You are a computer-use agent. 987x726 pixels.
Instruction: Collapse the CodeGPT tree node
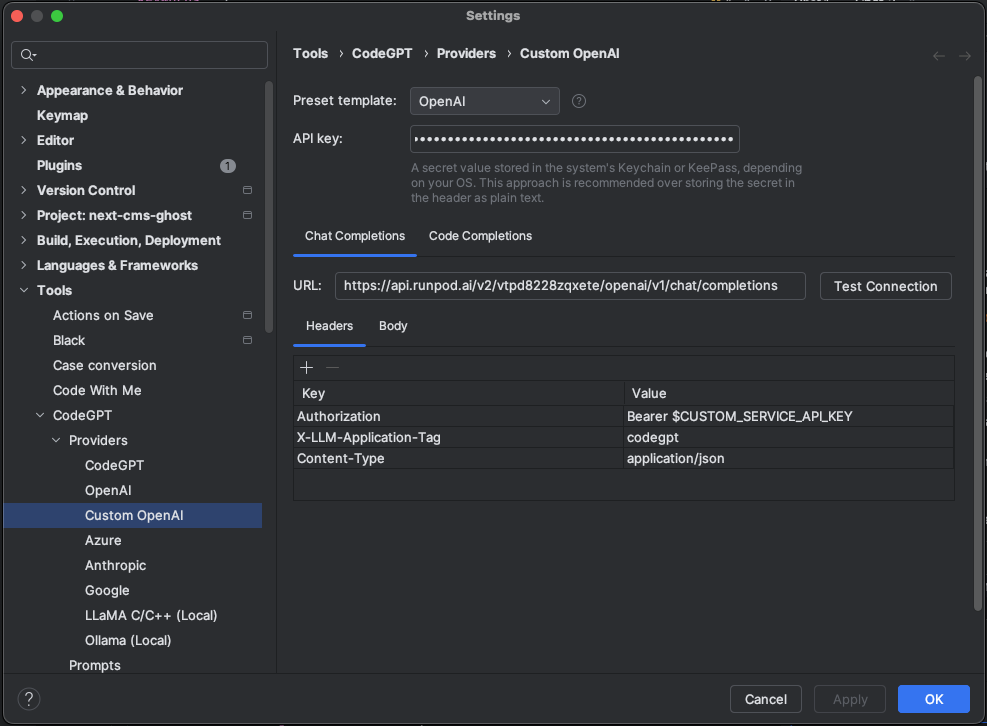click(x=40, y=415)
